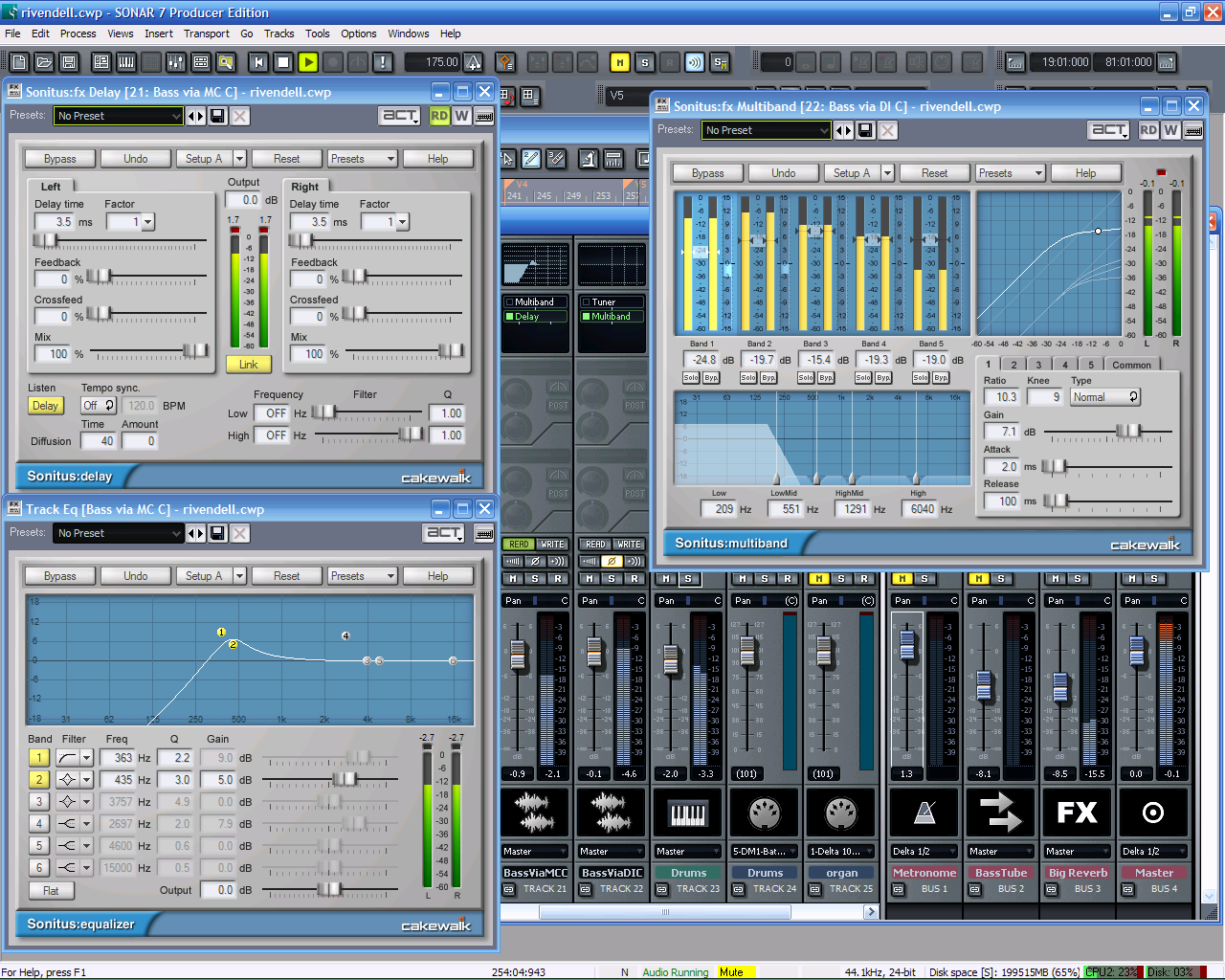The image size is (1225, 980).
Task: Open the Console view mixer icon in toolbar
Action: [x=176, y=62]
